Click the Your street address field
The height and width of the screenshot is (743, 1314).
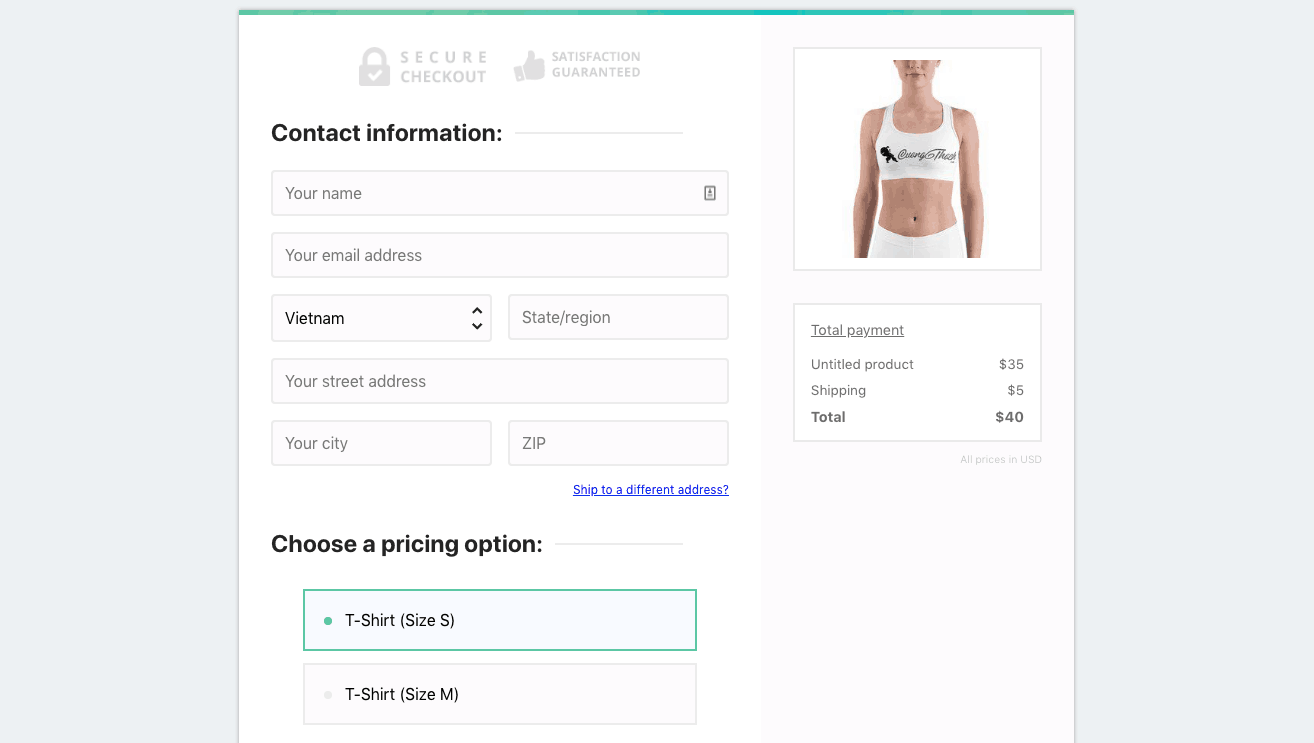coord(500,381)
